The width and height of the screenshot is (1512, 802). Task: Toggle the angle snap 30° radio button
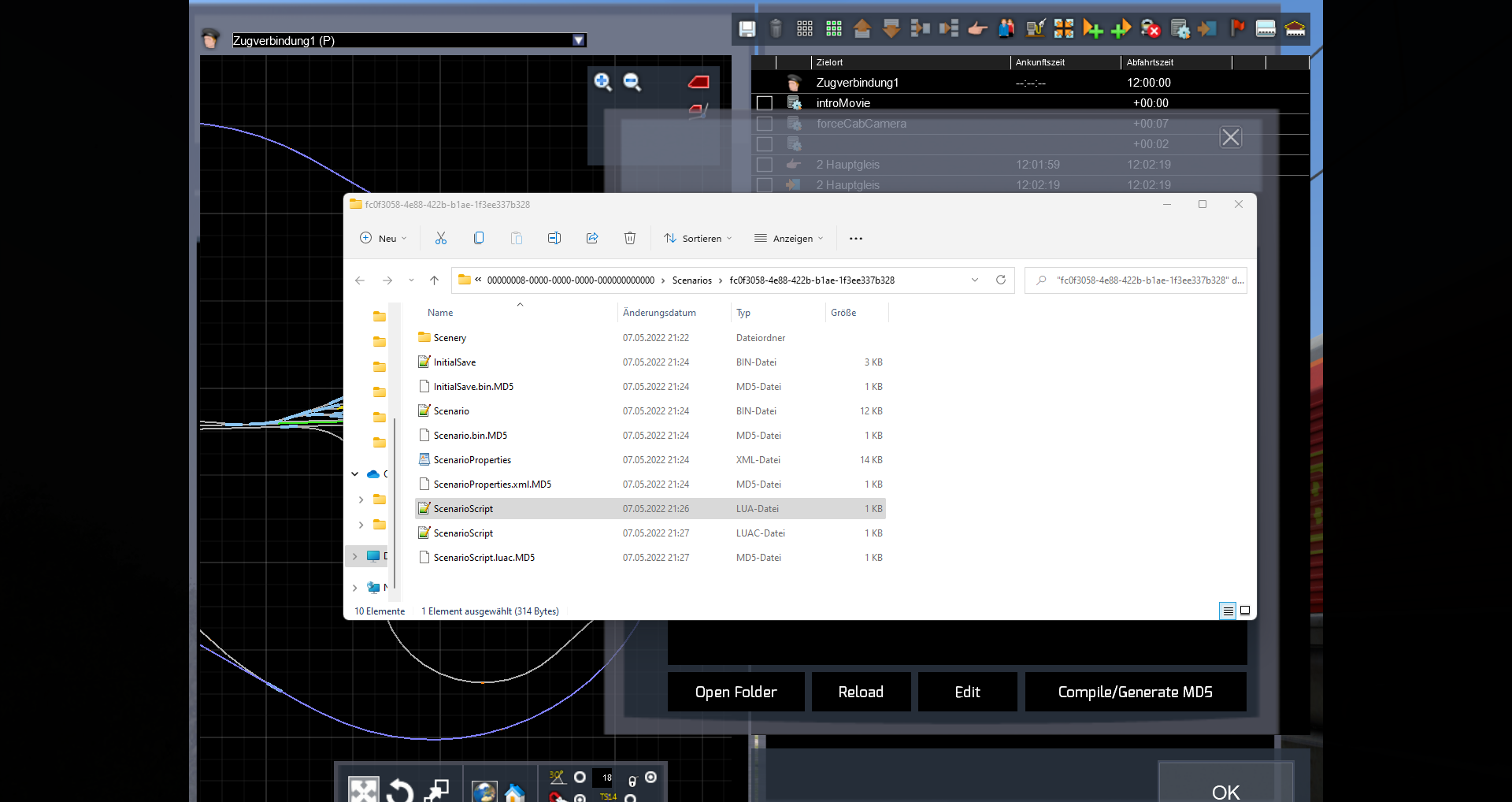pos(580,778)
